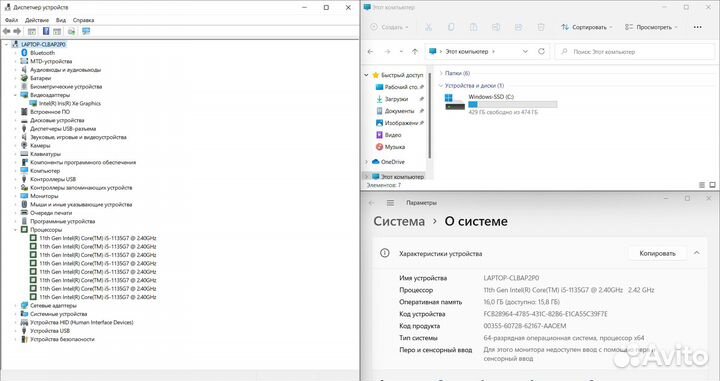This screenshot has width=720, height=381.
Task: Go up one folder level in Explorer
Action: [415, 51]
